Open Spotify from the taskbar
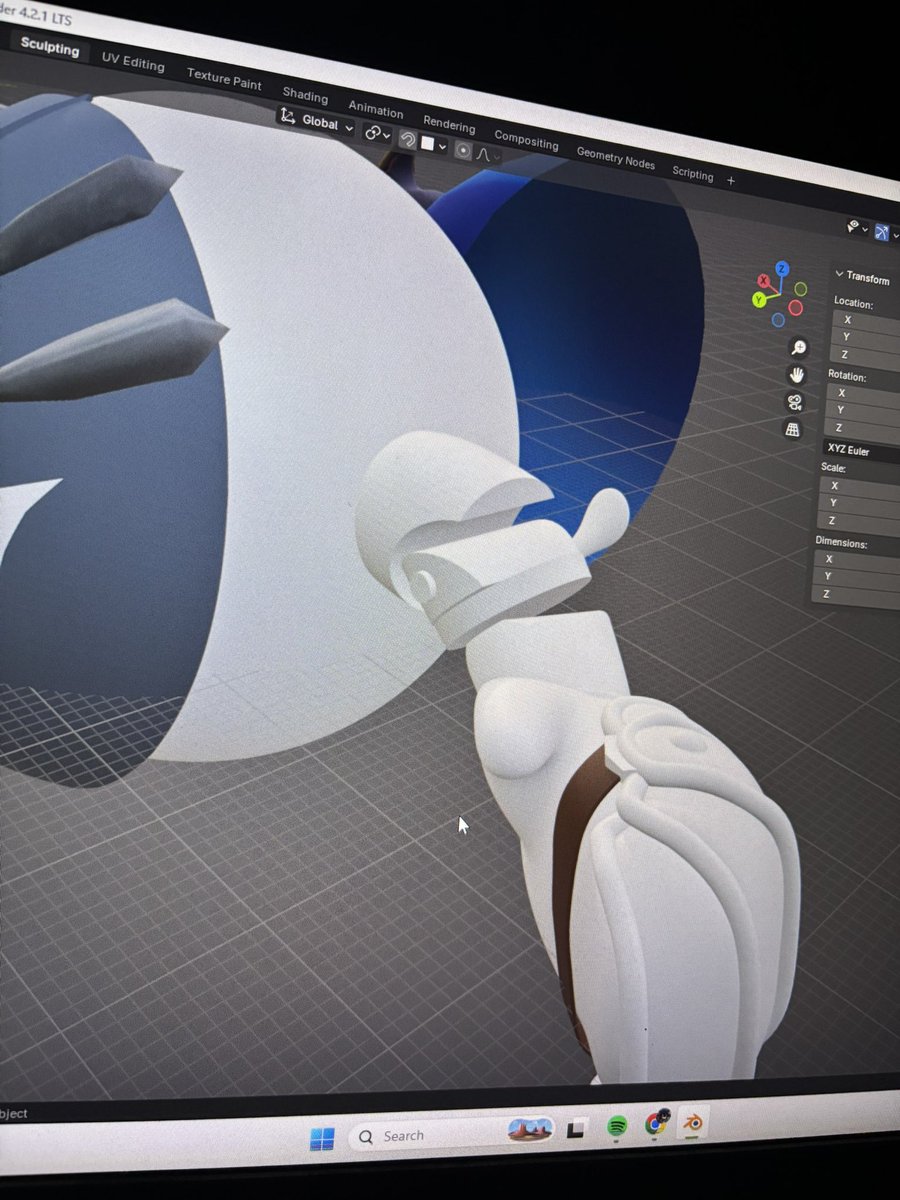This screenshot has width=900, height=1200. pos(617,1126)
